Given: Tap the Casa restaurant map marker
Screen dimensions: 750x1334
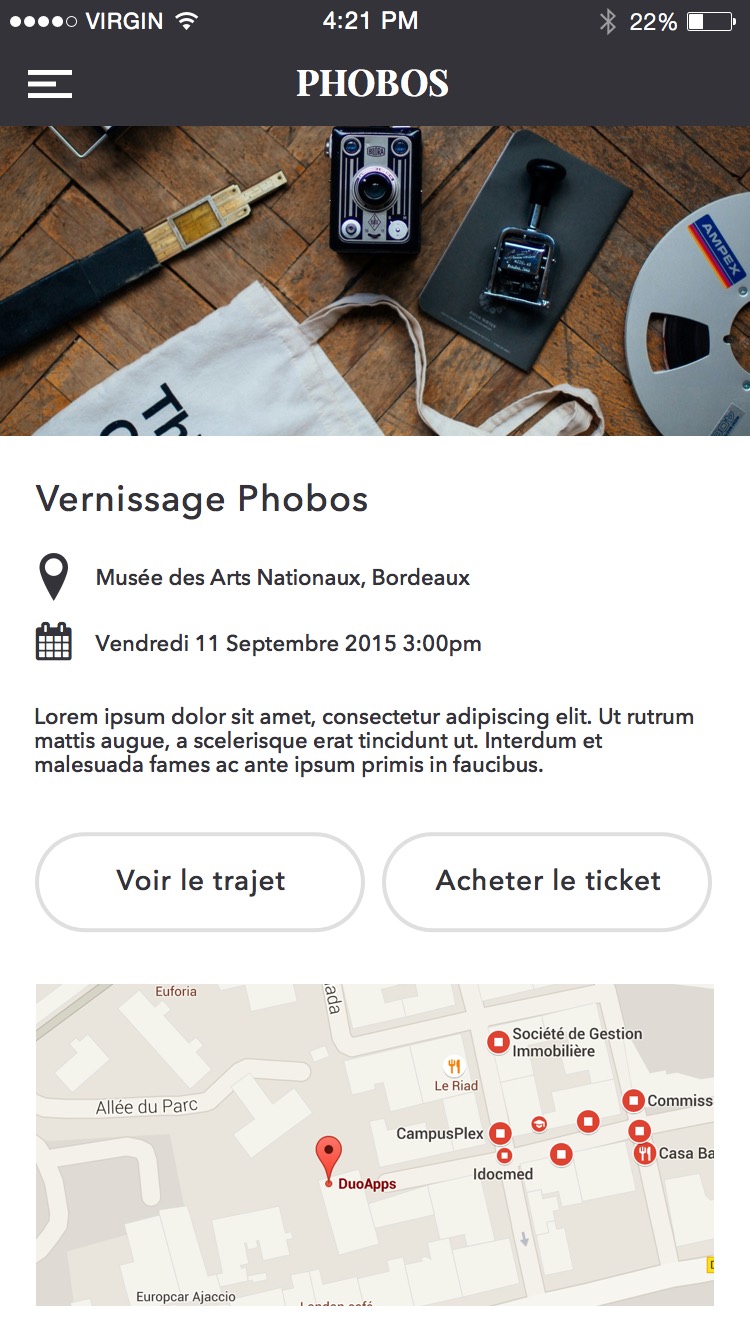Looking at the screenshot, I should click(644, 1153).
